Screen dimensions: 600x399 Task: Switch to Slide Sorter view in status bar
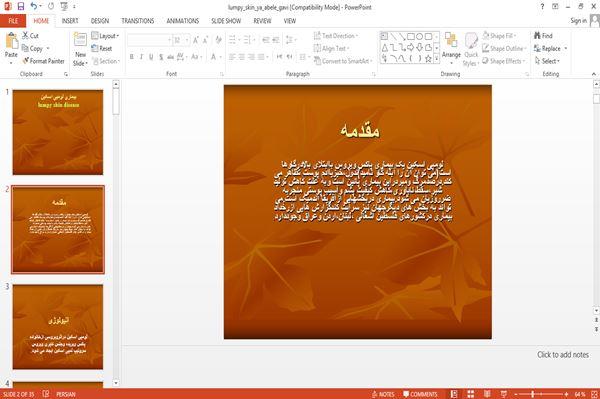(471, 394)
